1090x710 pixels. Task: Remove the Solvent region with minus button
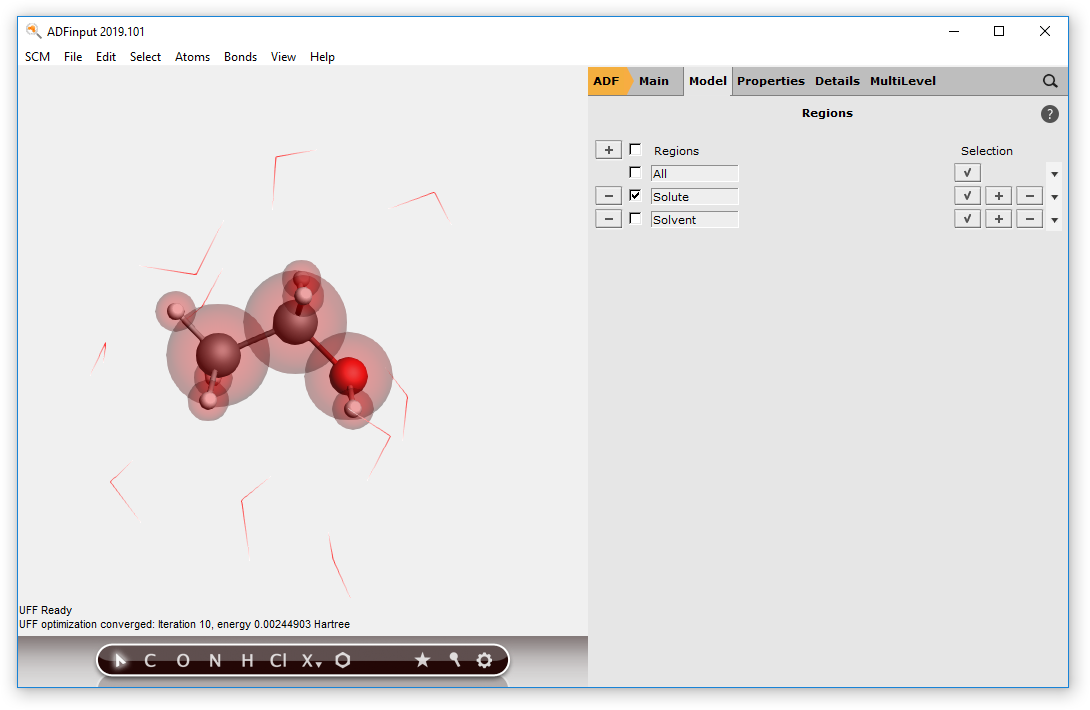(x=608, y=219)
